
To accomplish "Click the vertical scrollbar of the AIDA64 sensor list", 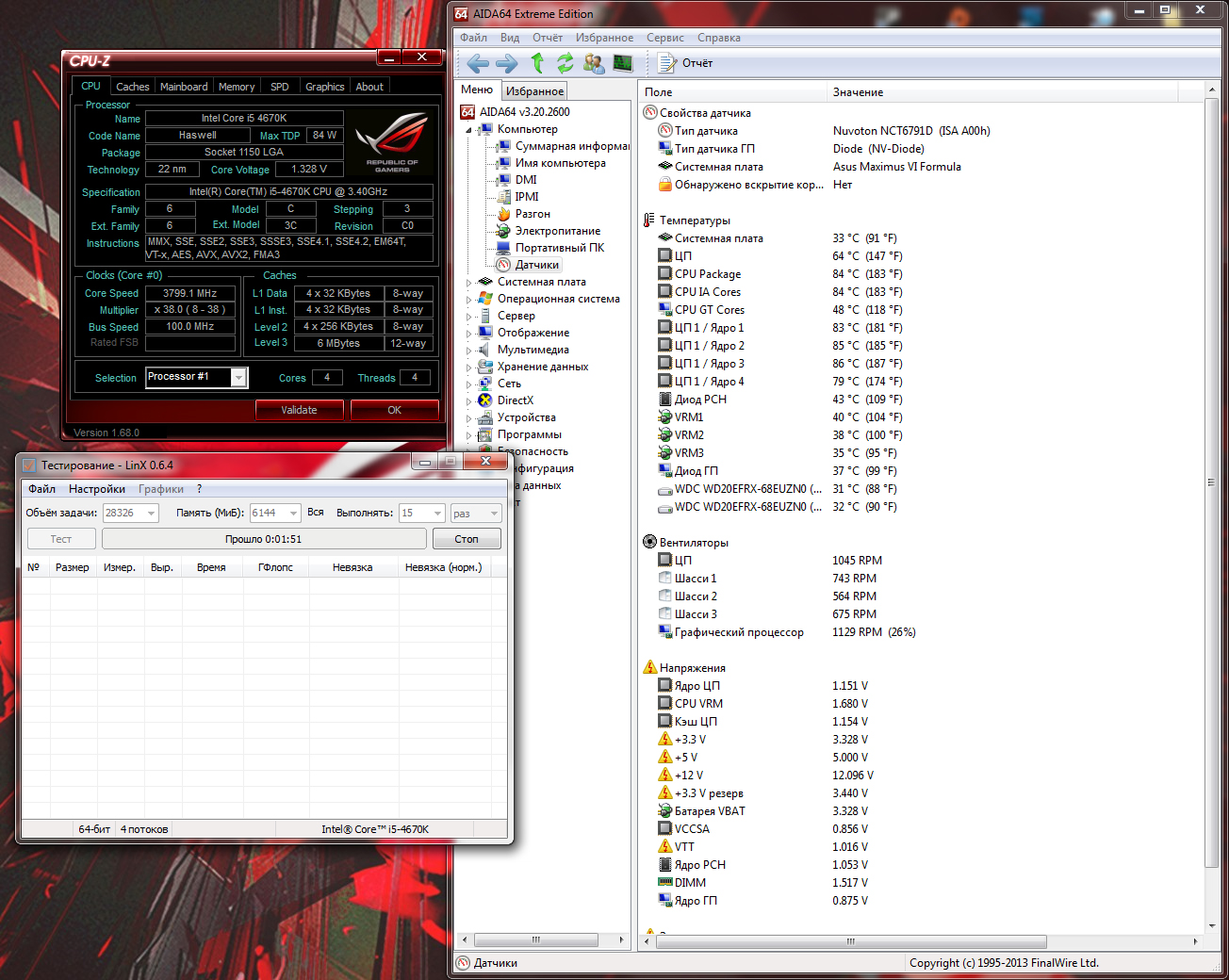I will [x=1211, y=482].
